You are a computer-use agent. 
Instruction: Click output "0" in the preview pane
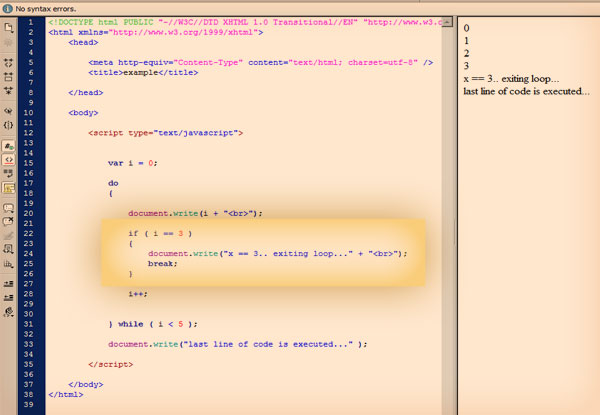466,28
